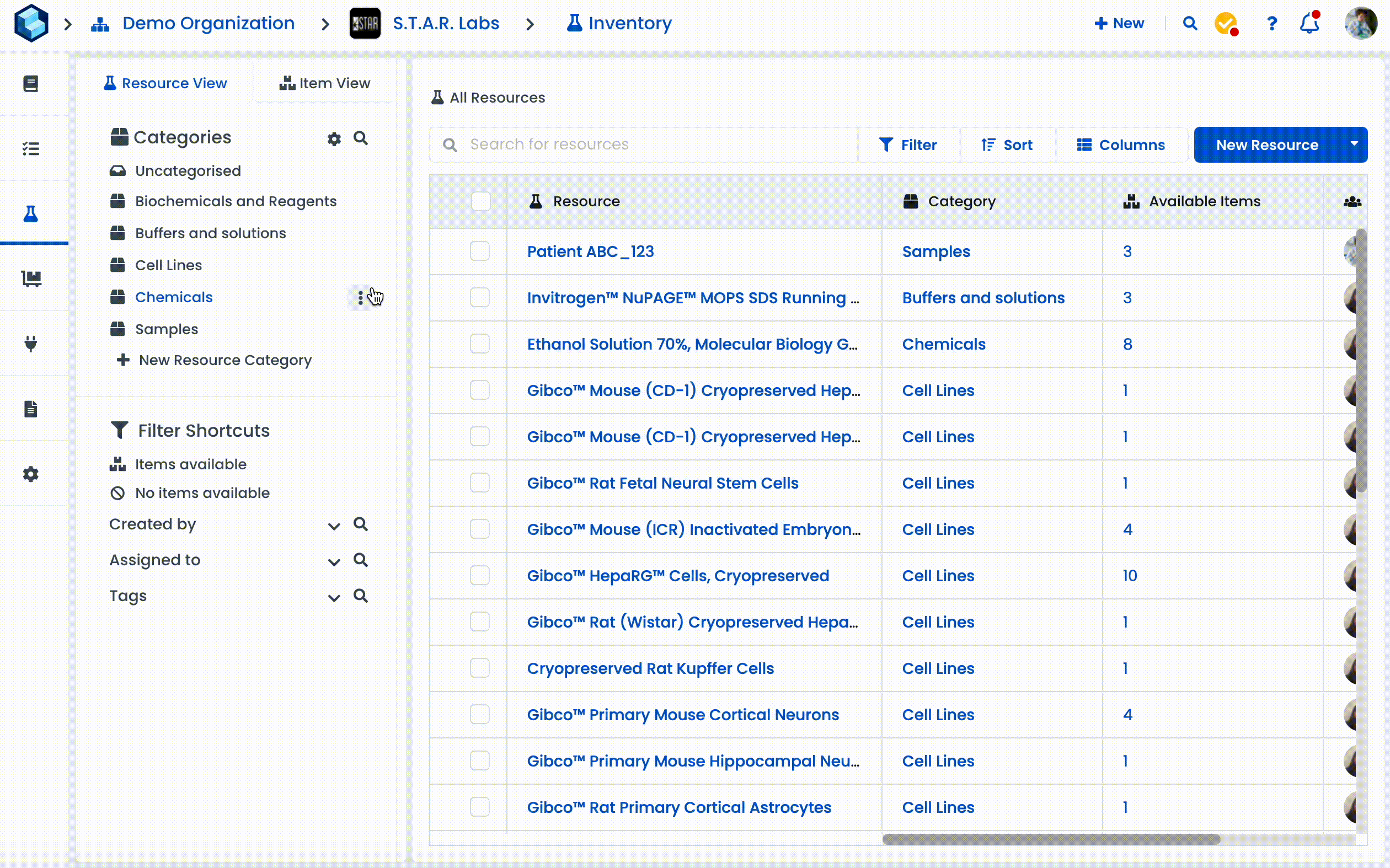Open the categories settings gear icon
Viewport: 1390px width, 868px height.
click(x=334, y=138)
